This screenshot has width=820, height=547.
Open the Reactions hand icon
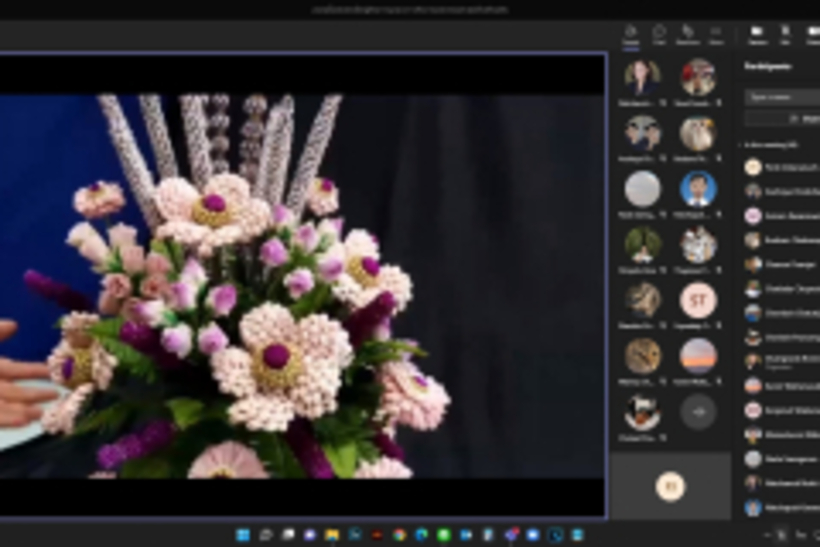point(688,35)
